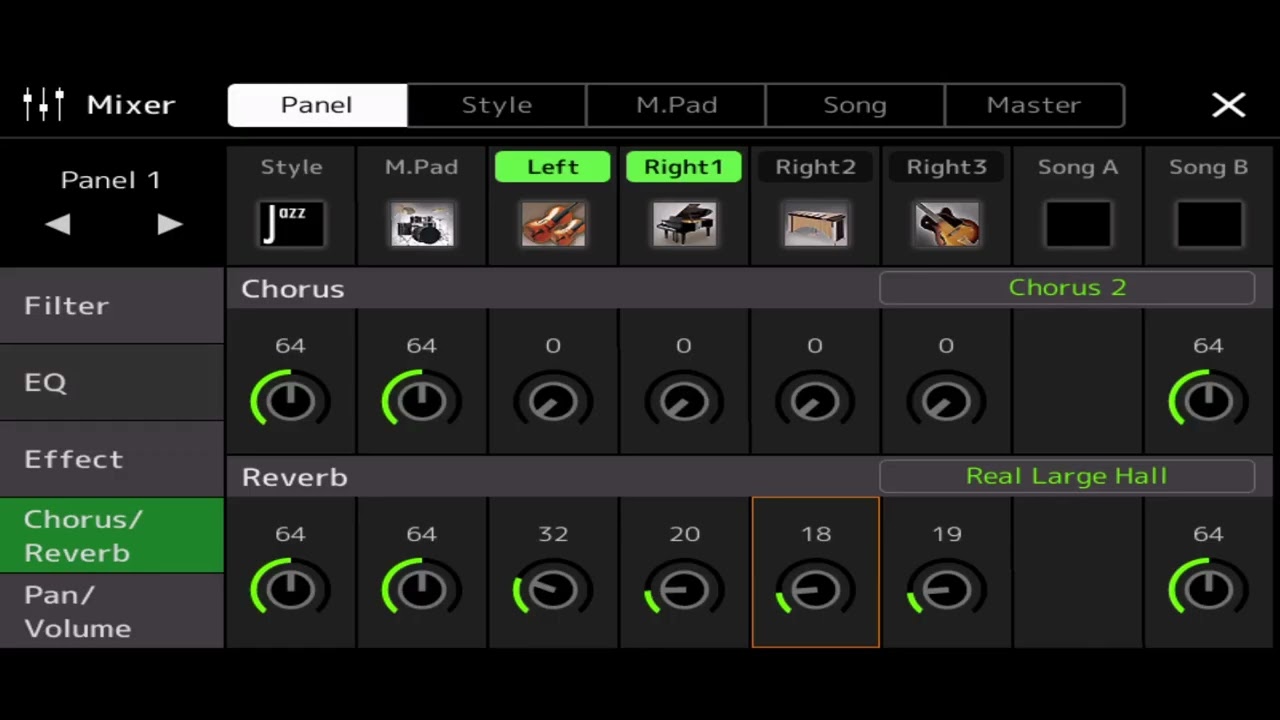Toggle the Right1 part on/off

[x=684, y=167]
